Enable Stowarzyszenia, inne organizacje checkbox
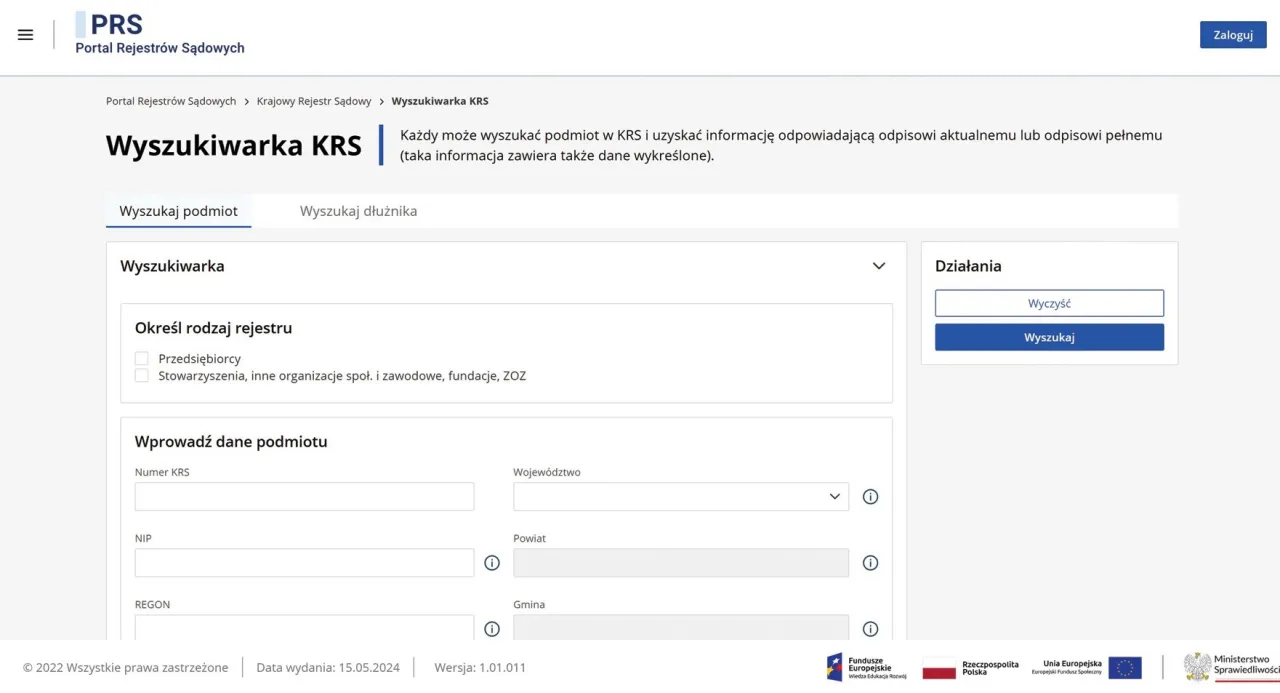This screenshot has width=1280, height=693. point(142,376)
